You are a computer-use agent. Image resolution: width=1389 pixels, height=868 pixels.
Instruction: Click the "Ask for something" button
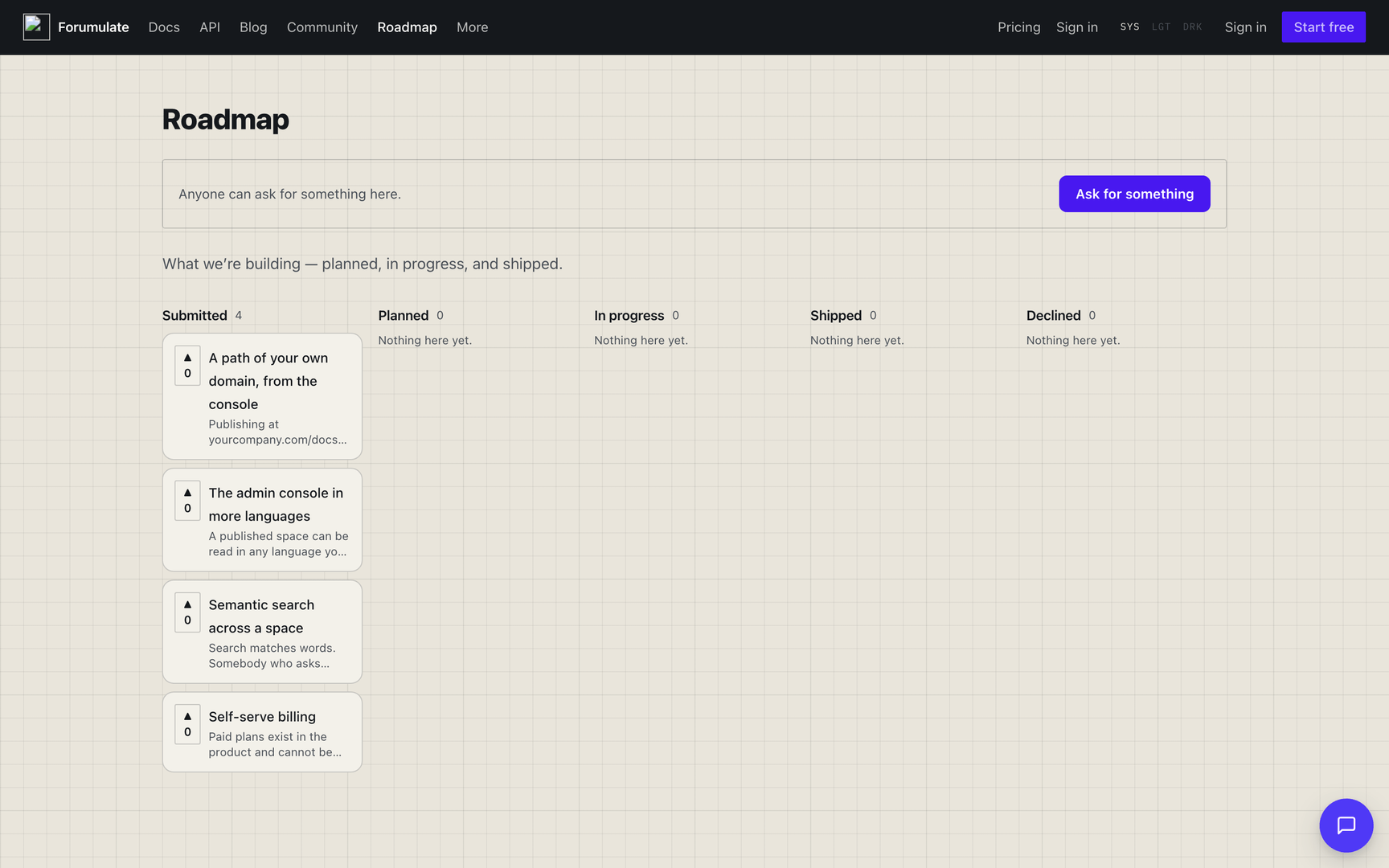pos(1134,194)
